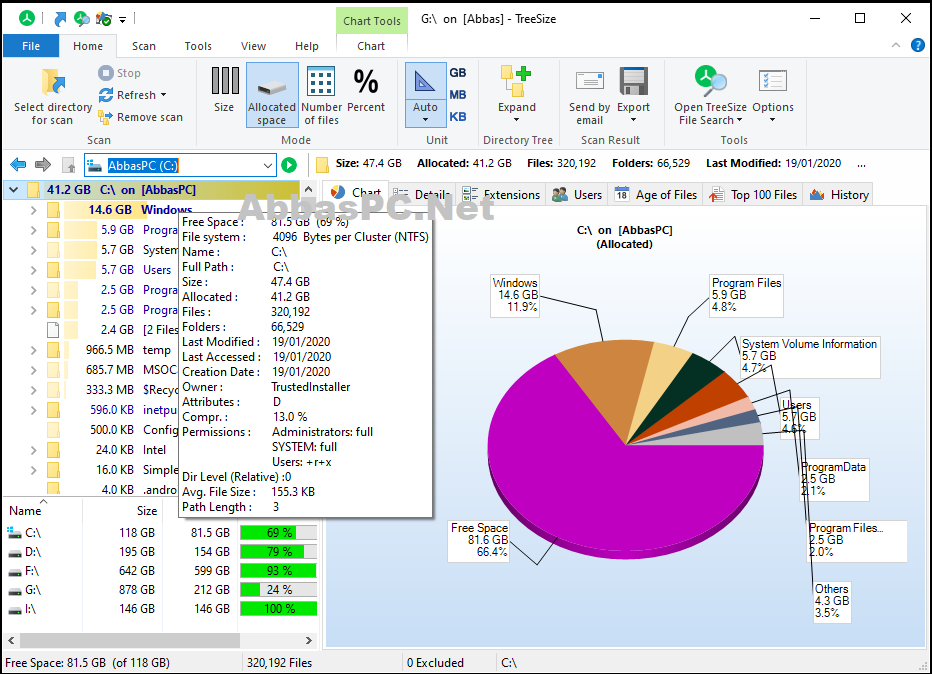Stop the current scan
The width and height of the screenshot is (932, 674).
119,73
